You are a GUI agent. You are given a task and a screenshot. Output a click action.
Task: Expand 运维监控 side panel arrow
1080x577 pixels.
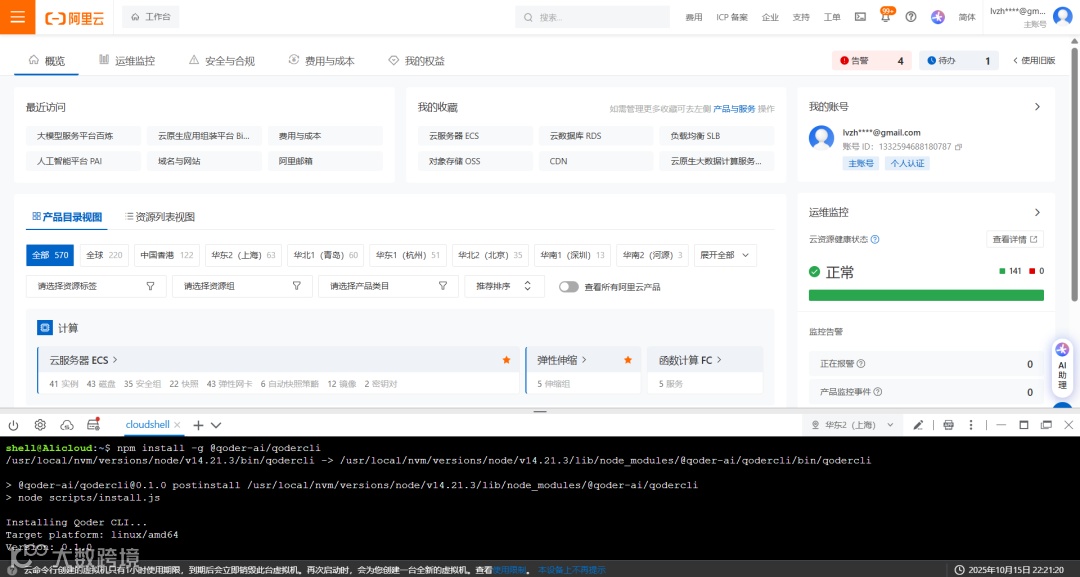tap(1037, 212)
